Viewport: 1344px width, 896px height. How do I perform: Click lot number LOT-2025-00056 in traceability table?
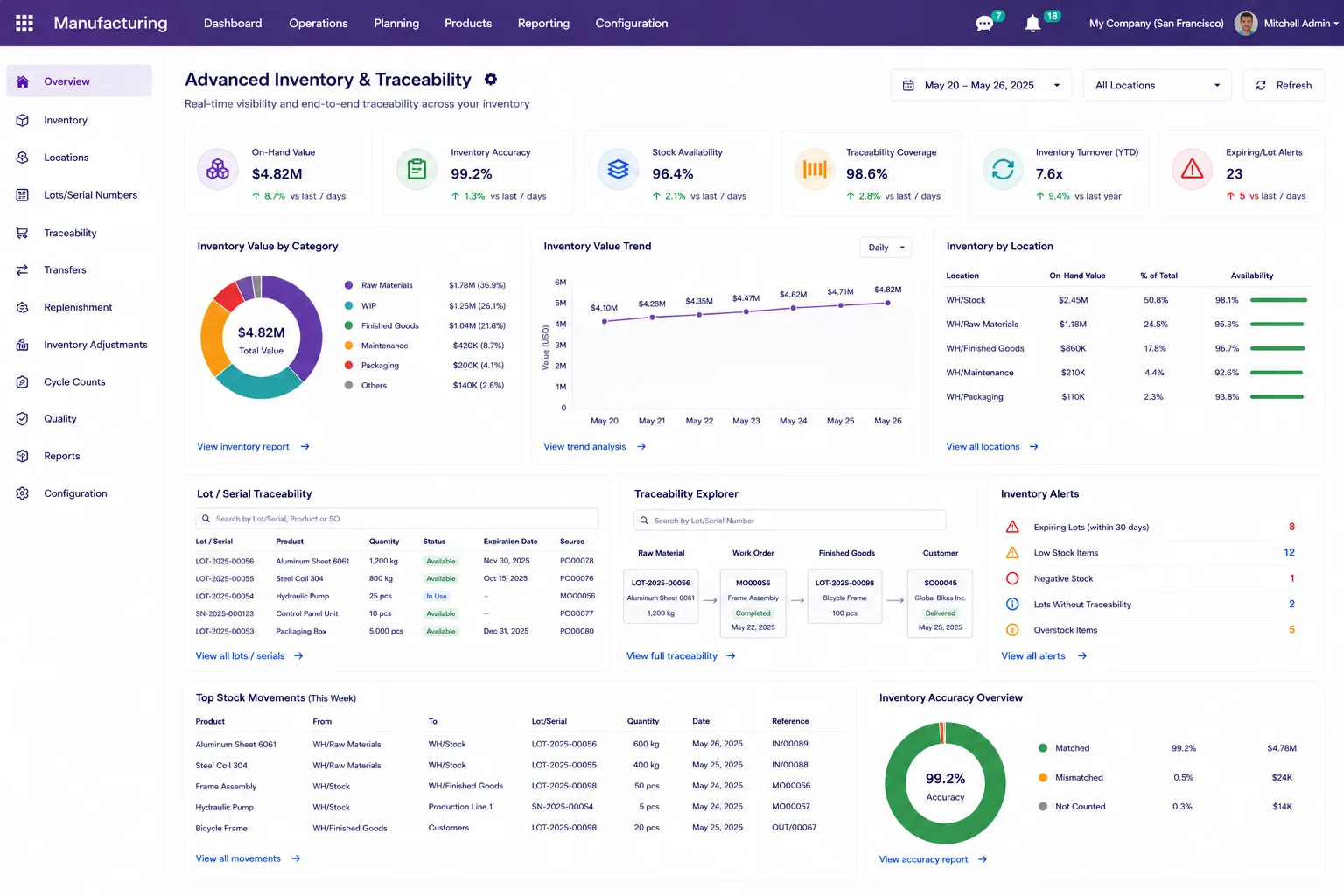(x=225, y=562)
